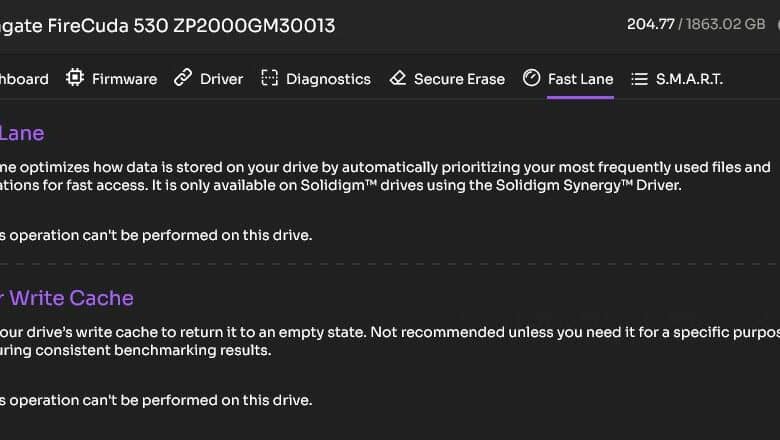The image size is (780, 440).
Task: Click the purple Fast Lane section heading
Action: [x=22, y=133]
